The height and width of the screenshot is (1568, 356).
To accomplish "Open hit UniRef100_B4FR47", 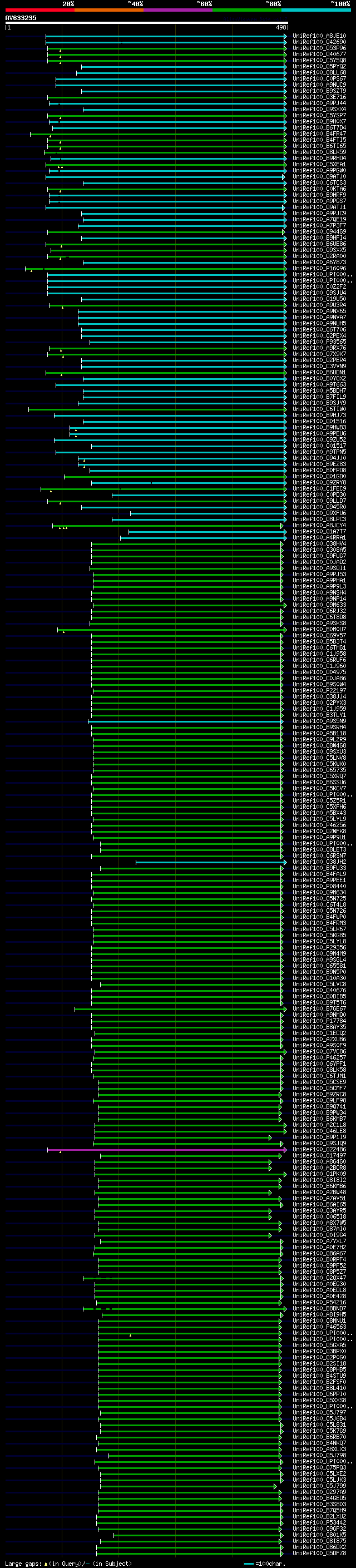I will pyautogui.click(x=319, y=134).
